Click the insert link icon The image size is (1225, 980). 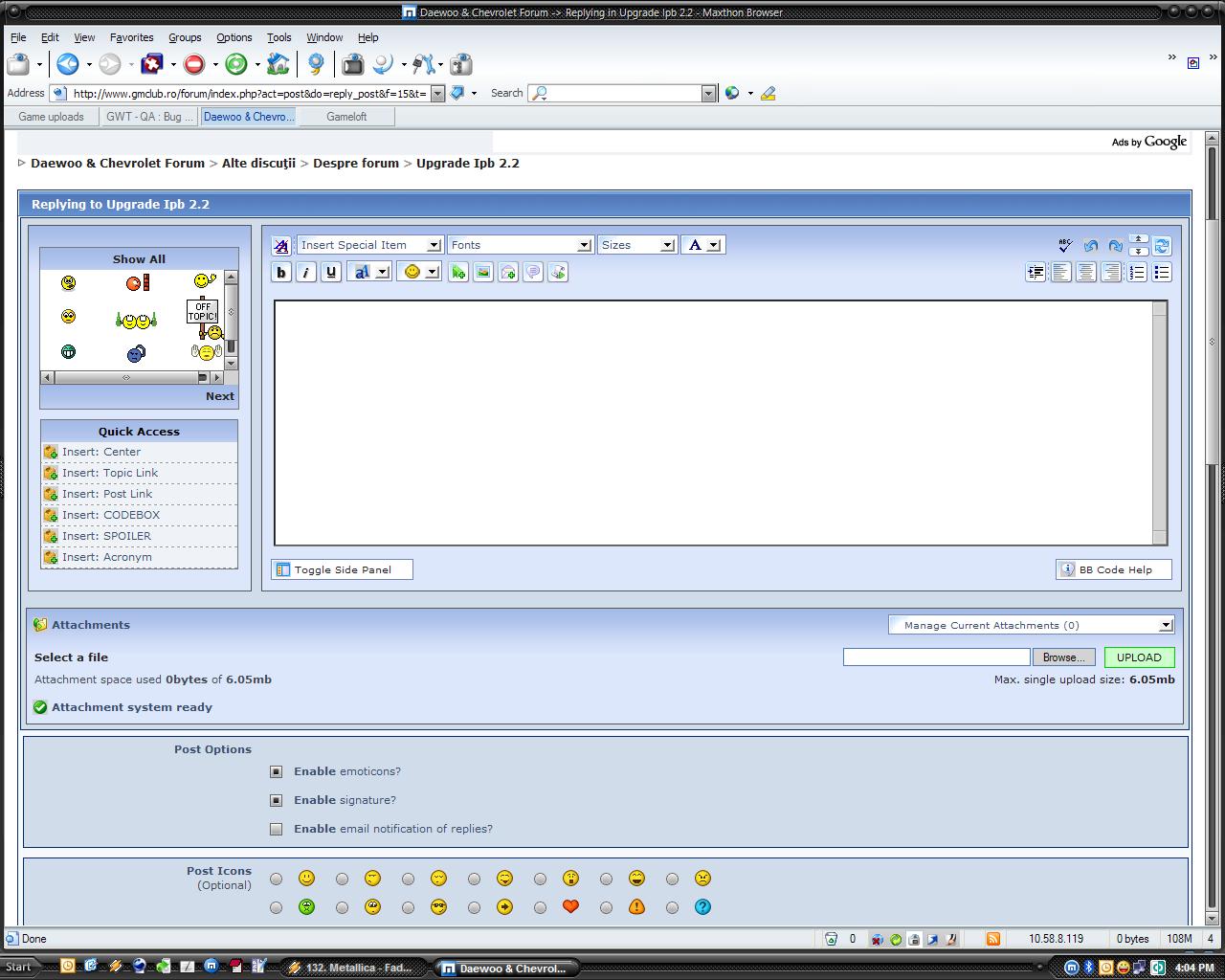[458, 273]
